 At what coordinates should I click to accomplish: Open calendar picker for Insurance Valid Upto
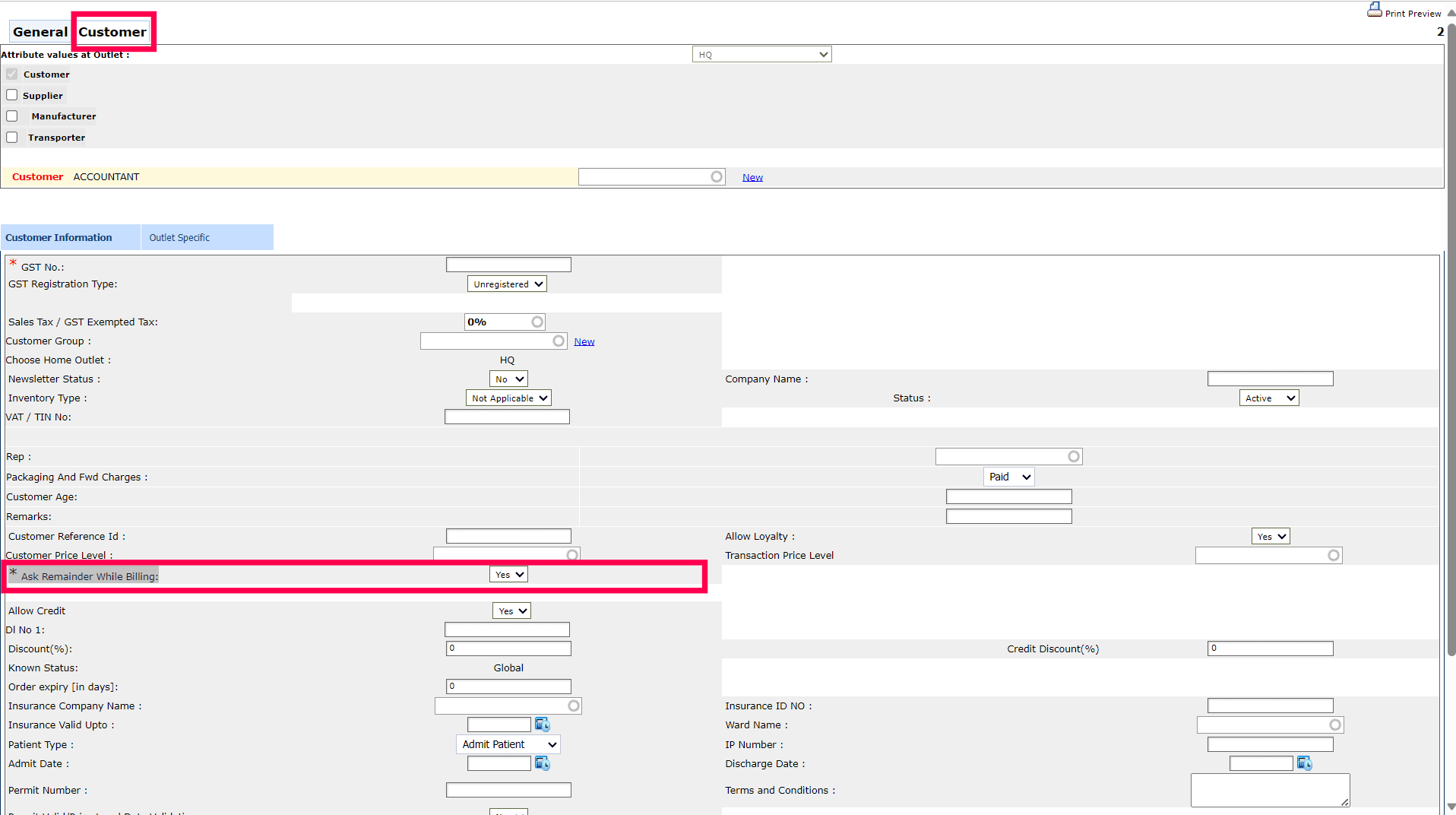542,725
